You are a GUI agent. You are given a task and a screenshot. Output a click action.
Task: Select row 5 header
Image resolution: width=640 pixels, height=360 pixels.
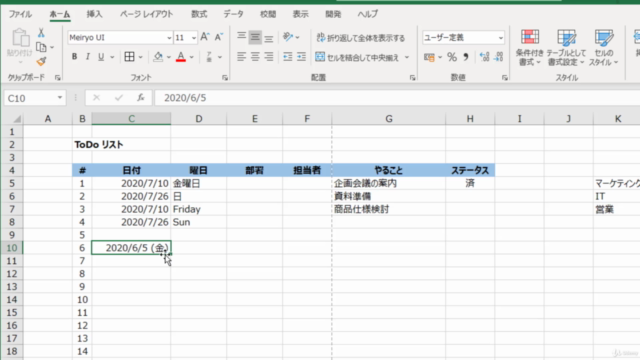12,183
